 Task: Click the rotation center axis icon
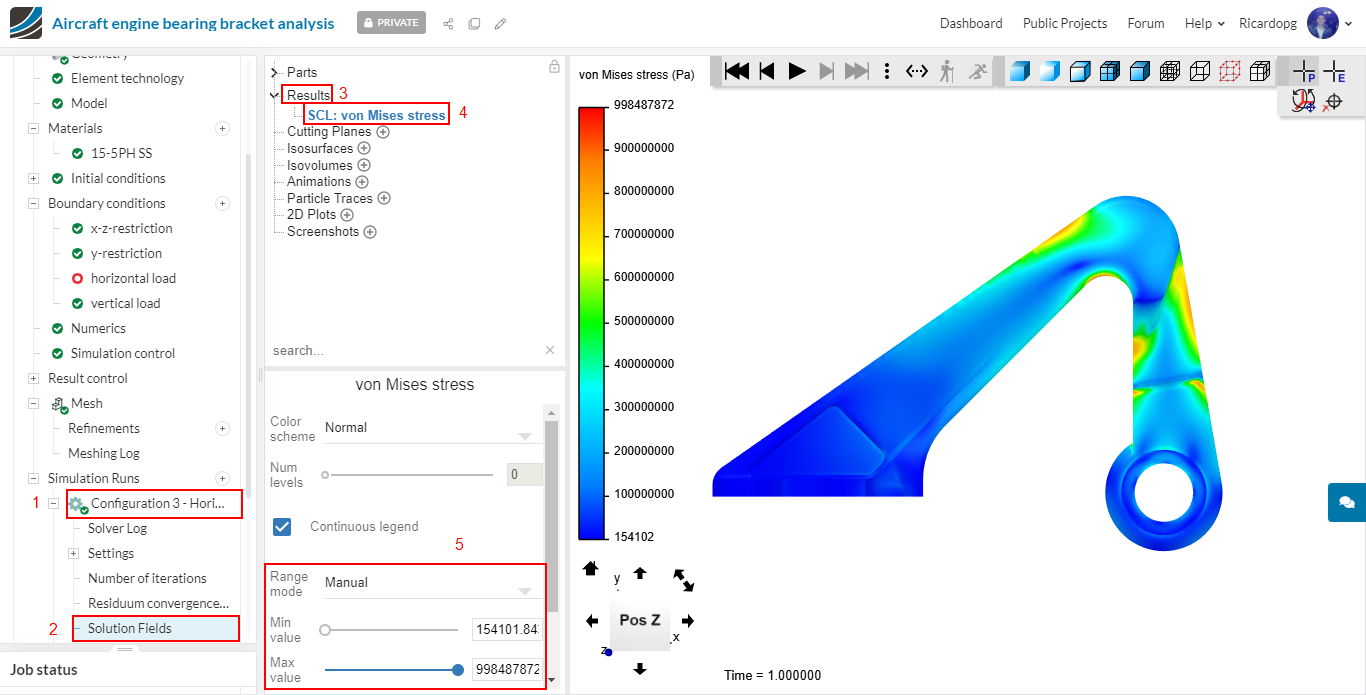1303,101
